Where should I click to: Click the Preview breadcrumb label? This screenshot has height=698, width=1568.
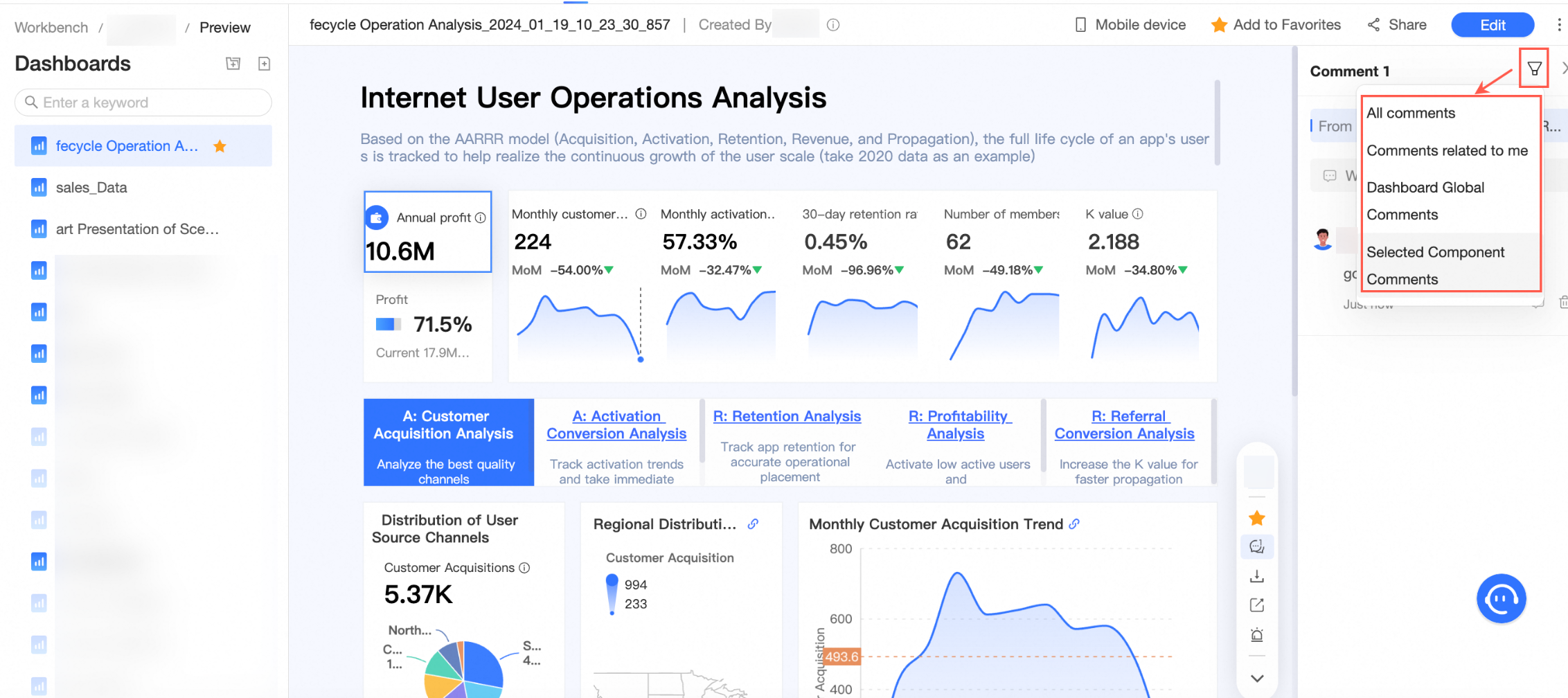[225, 28]
